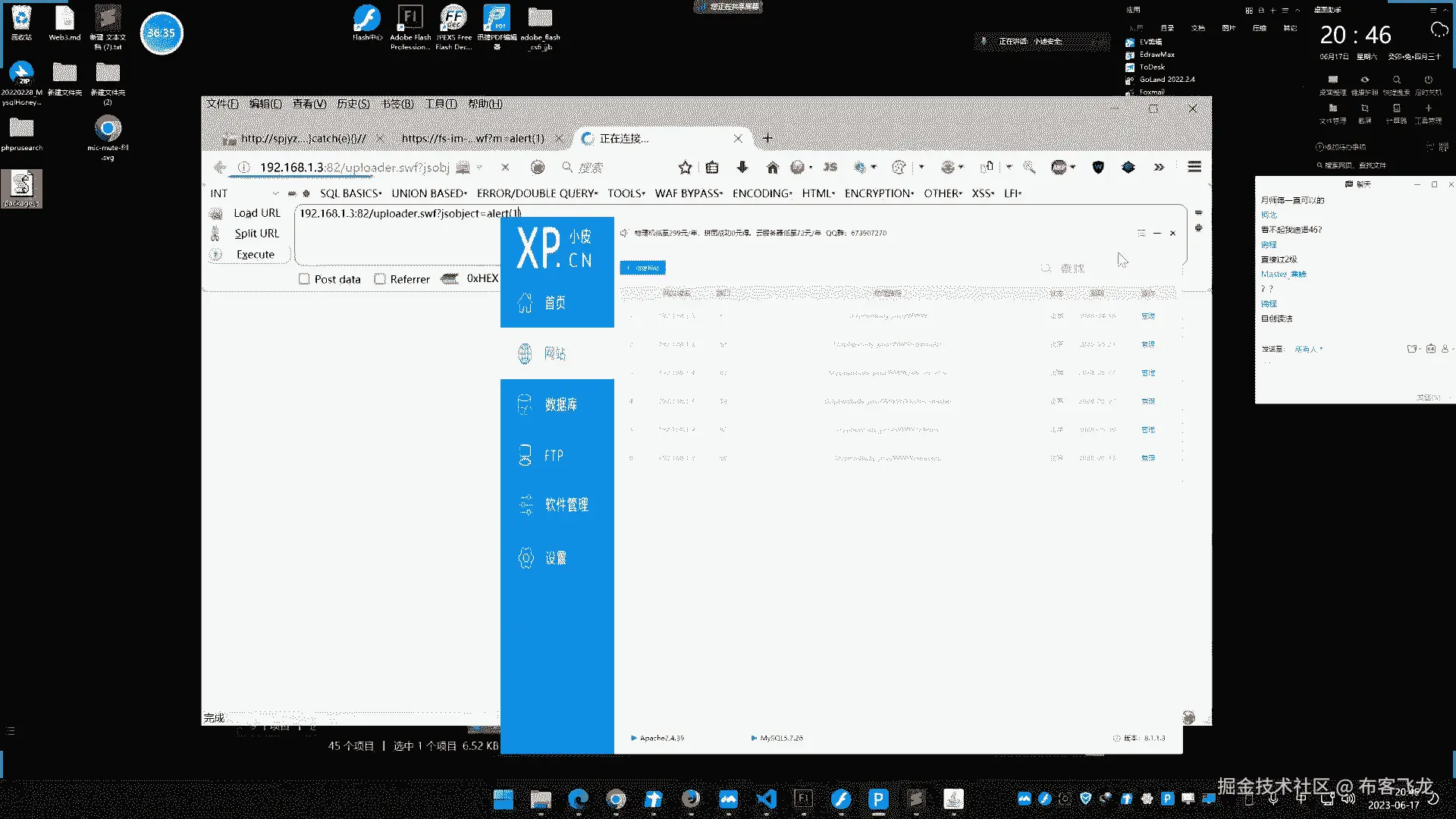Open the Firefox hamburger menu

point(1194,167)
